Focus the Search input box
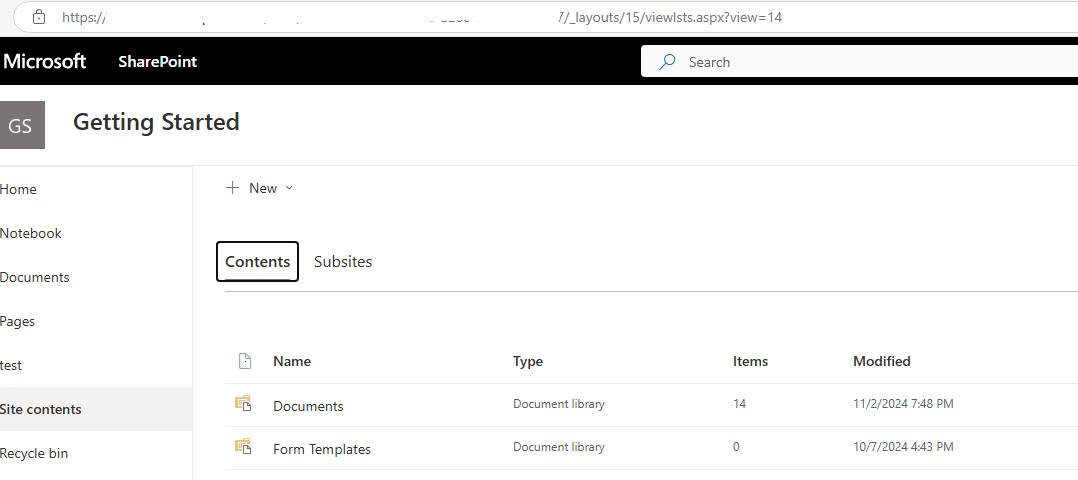The height and width of the screenshot is (480, 1078). [x=859, y=62]
